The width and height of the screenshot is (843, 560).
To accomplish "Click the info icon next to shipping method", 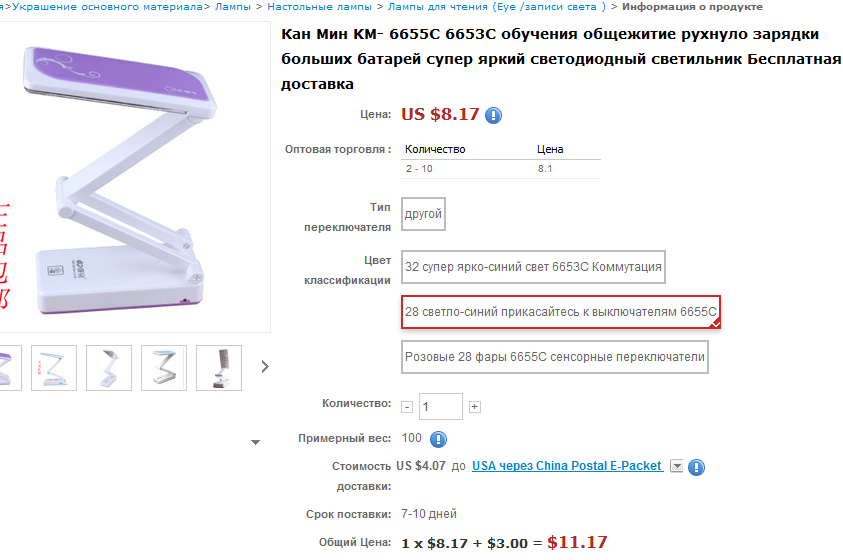I will (696, 467).
